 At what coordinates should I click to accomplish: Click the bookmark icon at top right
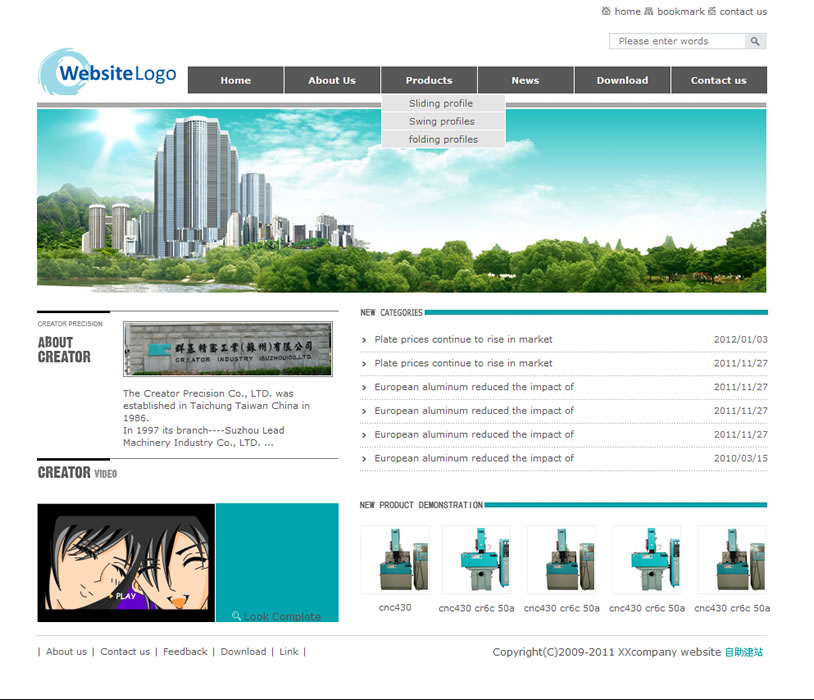pyautogui.click(x=649, y=11)
